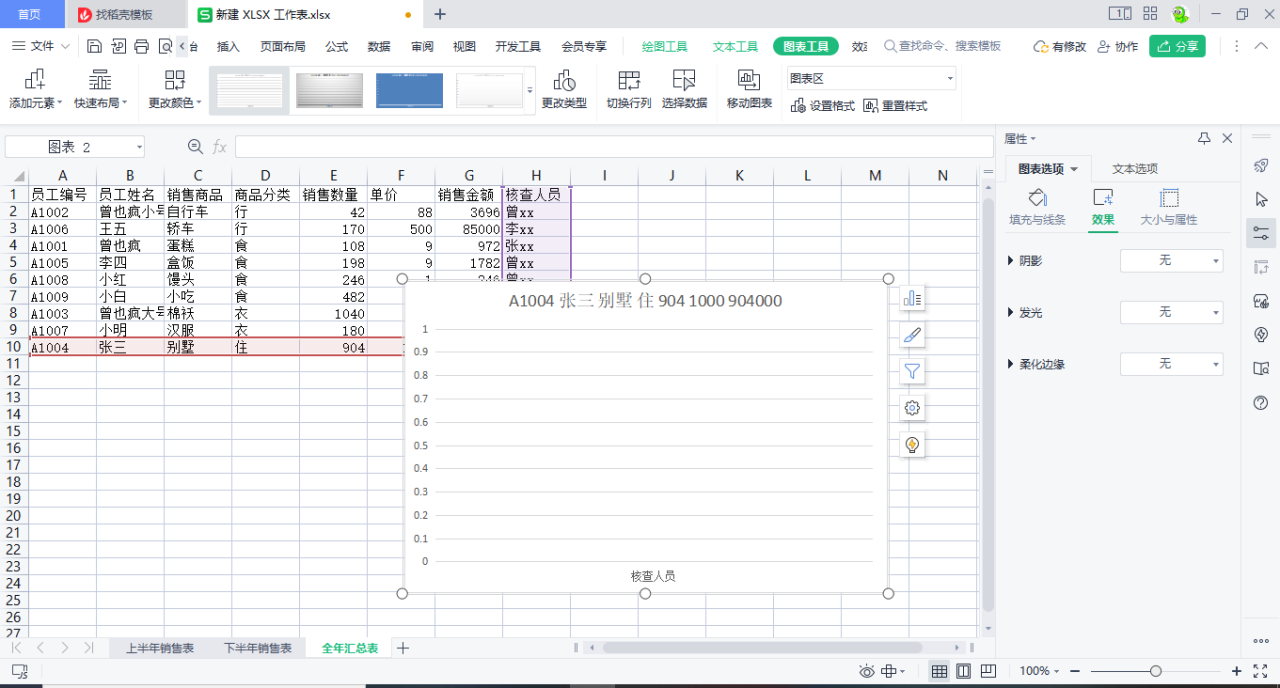Viewport: 1280px width, 688px height.
Task: Open the chart area (图表区) combo box
Action: [x=871, y=78]
